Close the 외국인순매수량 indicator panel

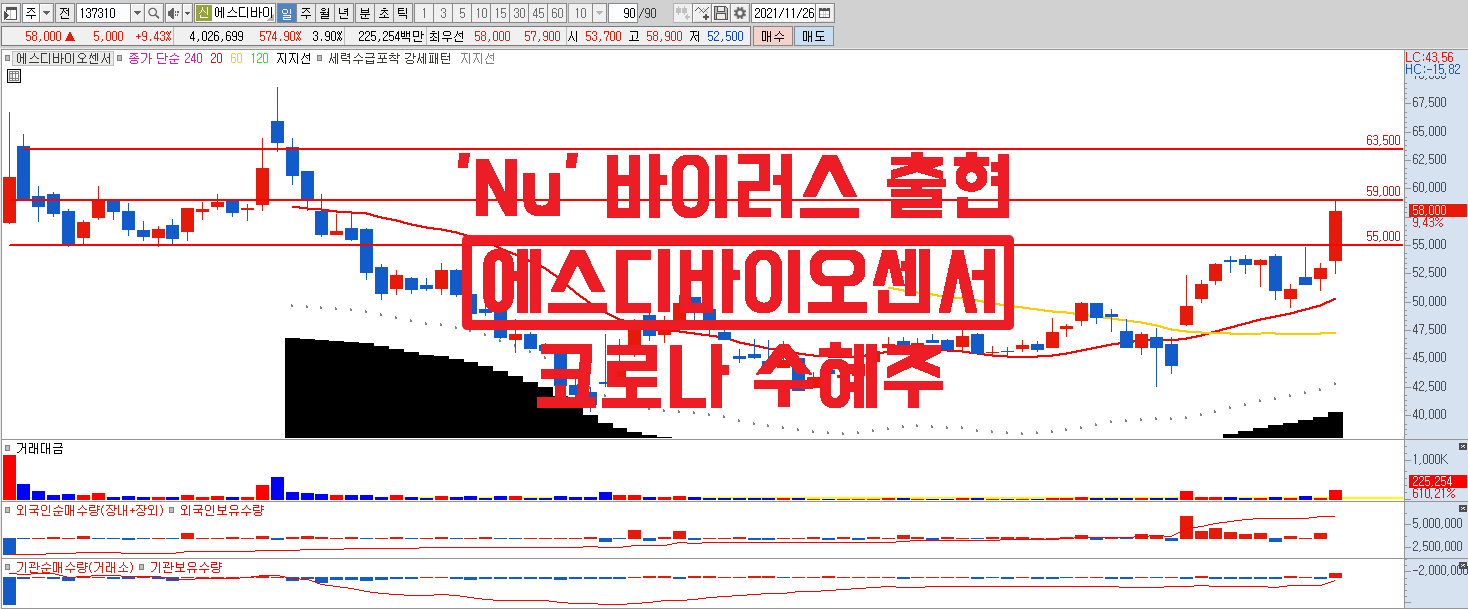pyautogui.click(x=1462, y=507)
